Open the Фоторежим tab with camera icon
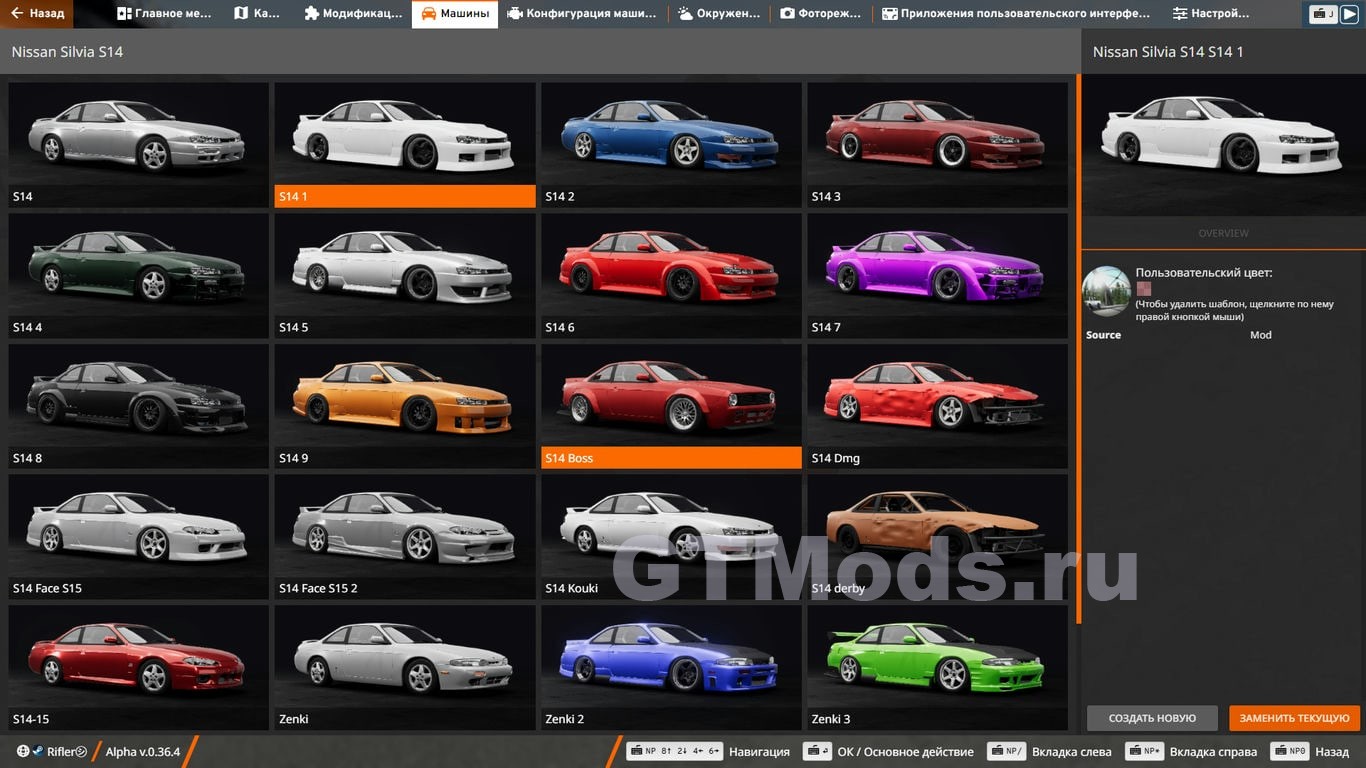This screenshot has width=1366, height=768. pos(821,14)
